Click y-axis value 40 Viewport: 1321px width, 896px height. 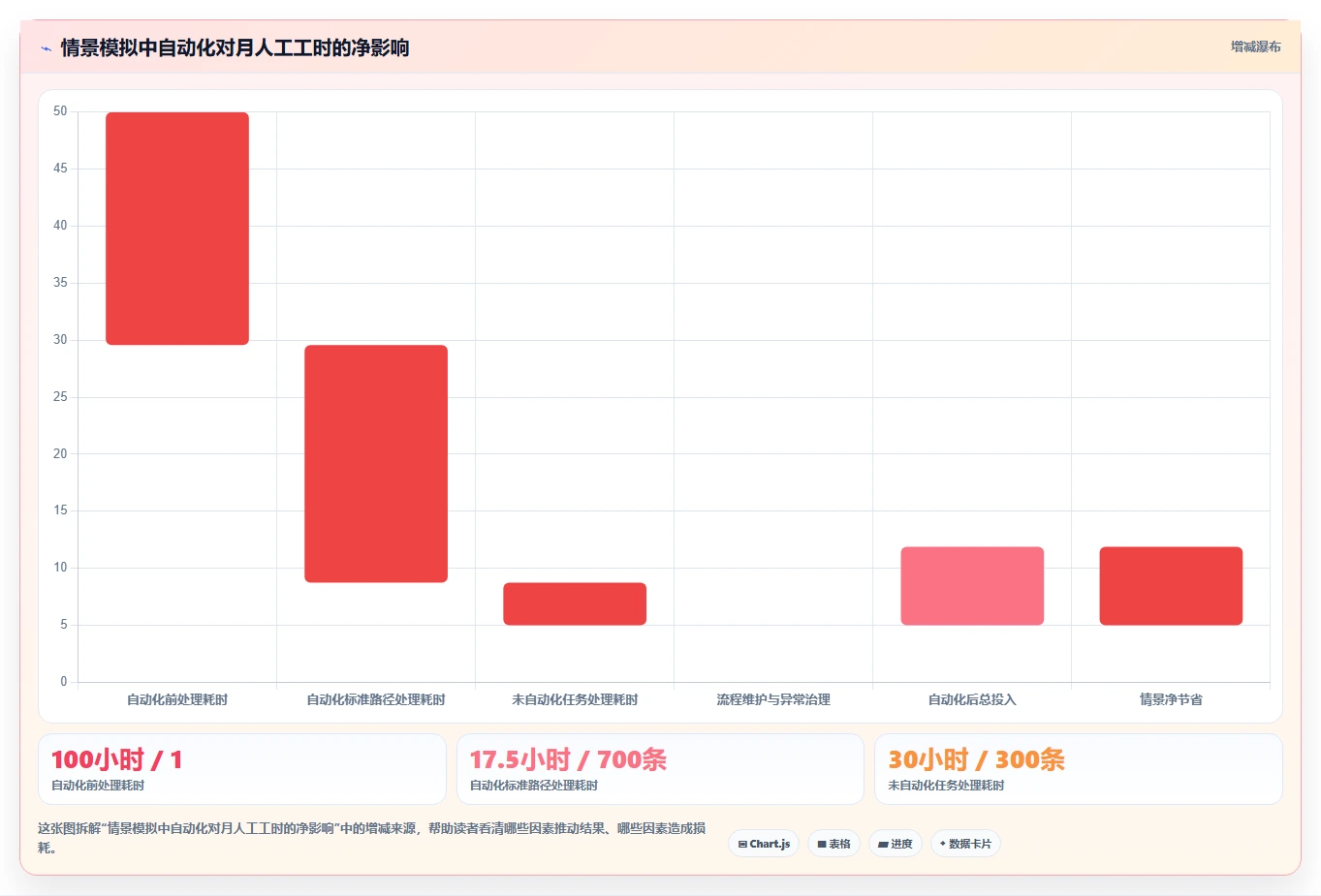60,226
